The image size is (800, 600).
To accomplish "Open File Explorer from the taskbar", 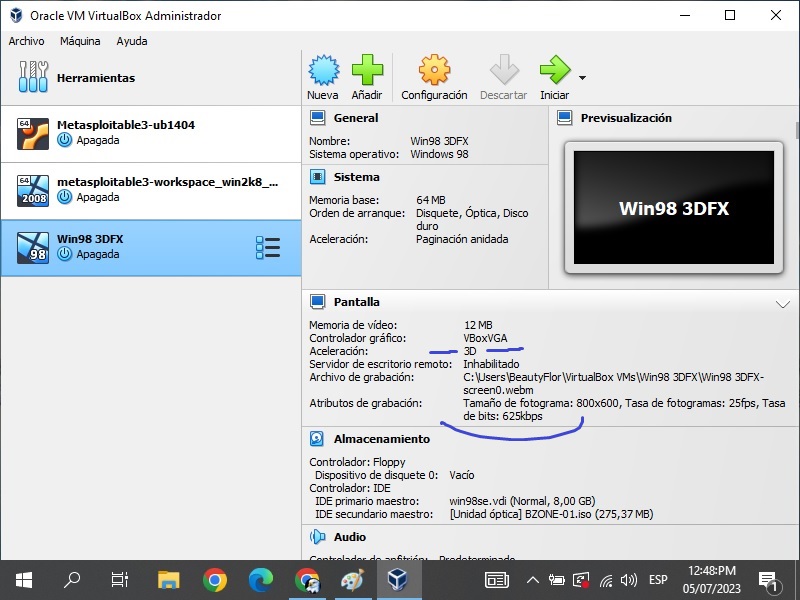I will (x=168, y=580).
